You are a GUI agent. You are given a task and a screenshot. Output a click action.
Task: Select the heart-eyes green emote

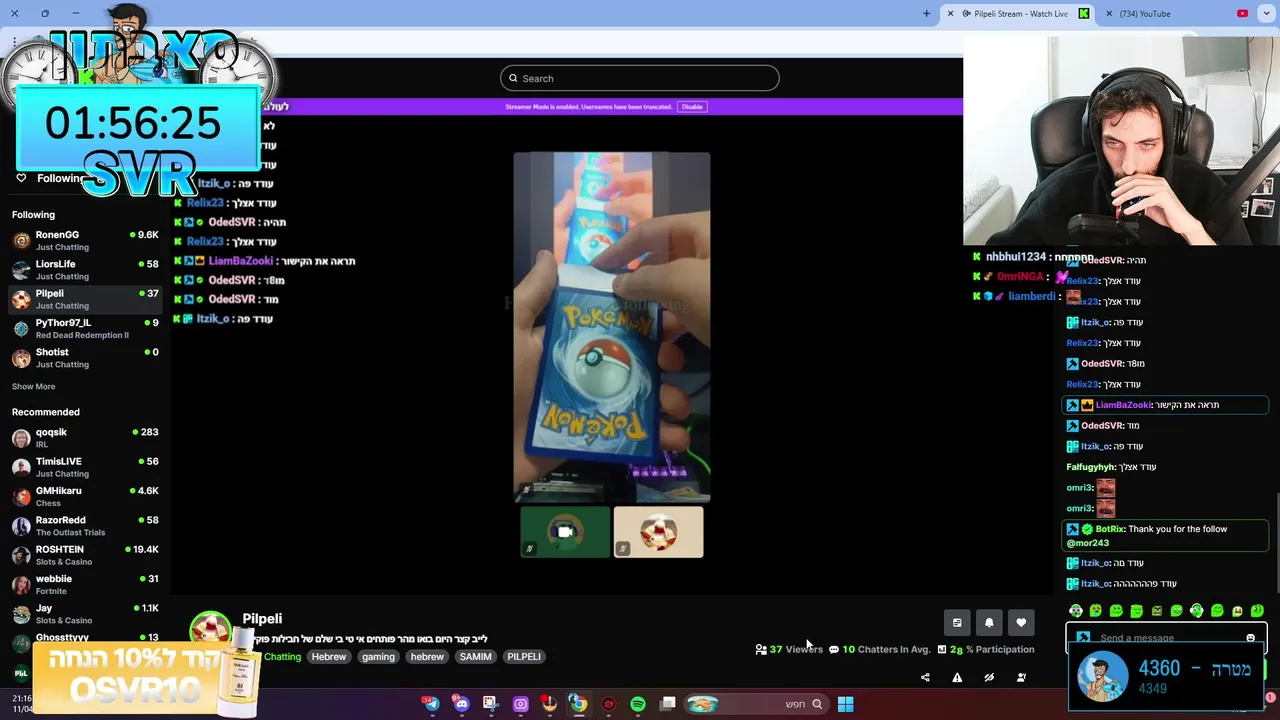1096,611
